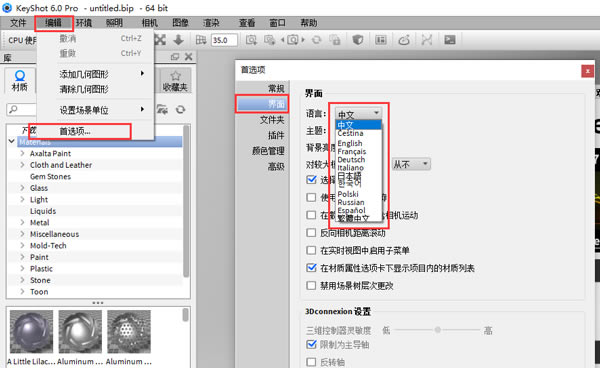The height and width of the screenshot is (368, 600).
Task: Adjust the 三维控制器灵敏度 slider handle
Action: coord(438,330)
